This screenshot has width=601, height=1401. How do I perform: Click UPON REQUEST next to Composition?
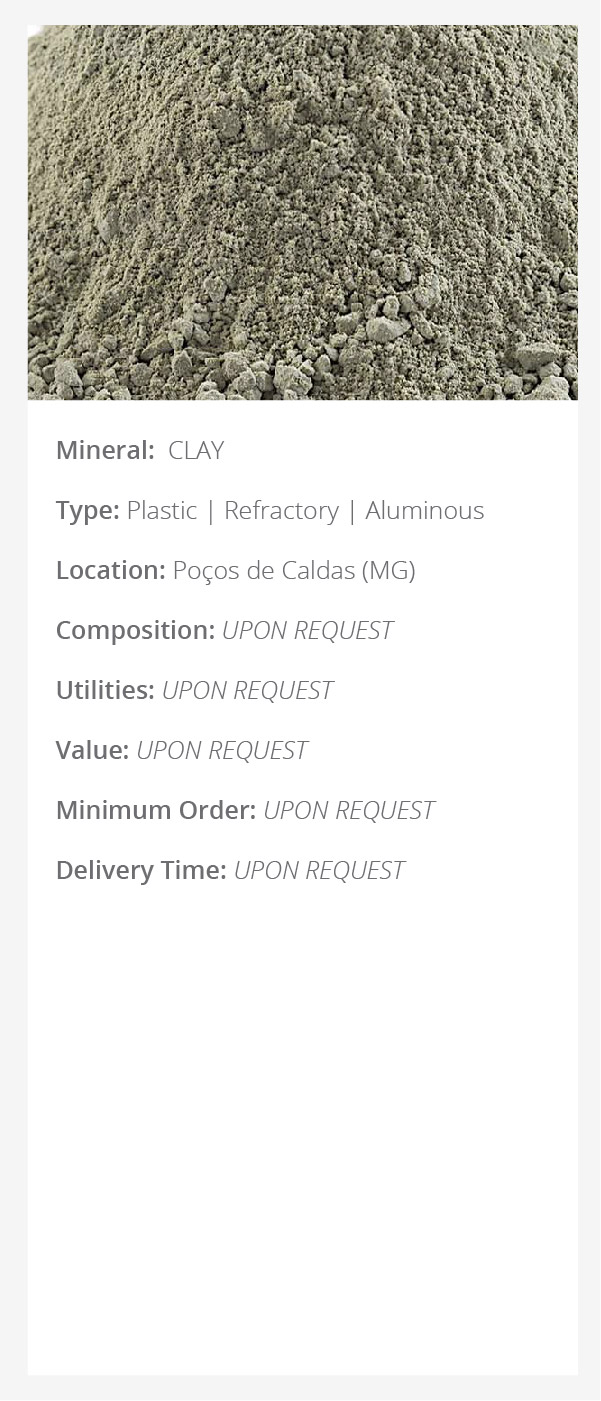click(308, 631)
